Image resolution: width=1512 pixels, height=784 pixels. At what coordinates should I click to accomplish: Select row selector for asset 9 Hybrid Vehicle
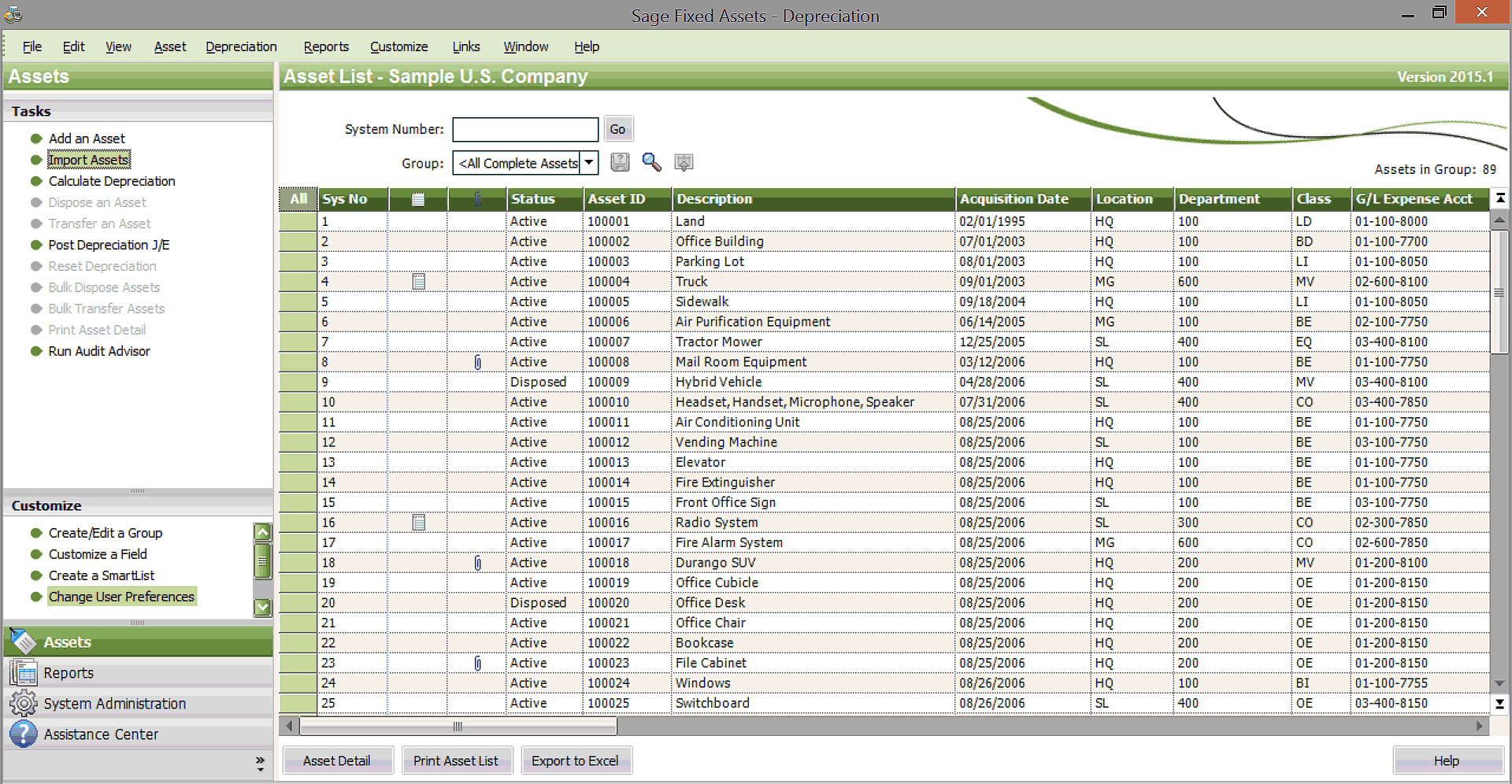[298, 382]
